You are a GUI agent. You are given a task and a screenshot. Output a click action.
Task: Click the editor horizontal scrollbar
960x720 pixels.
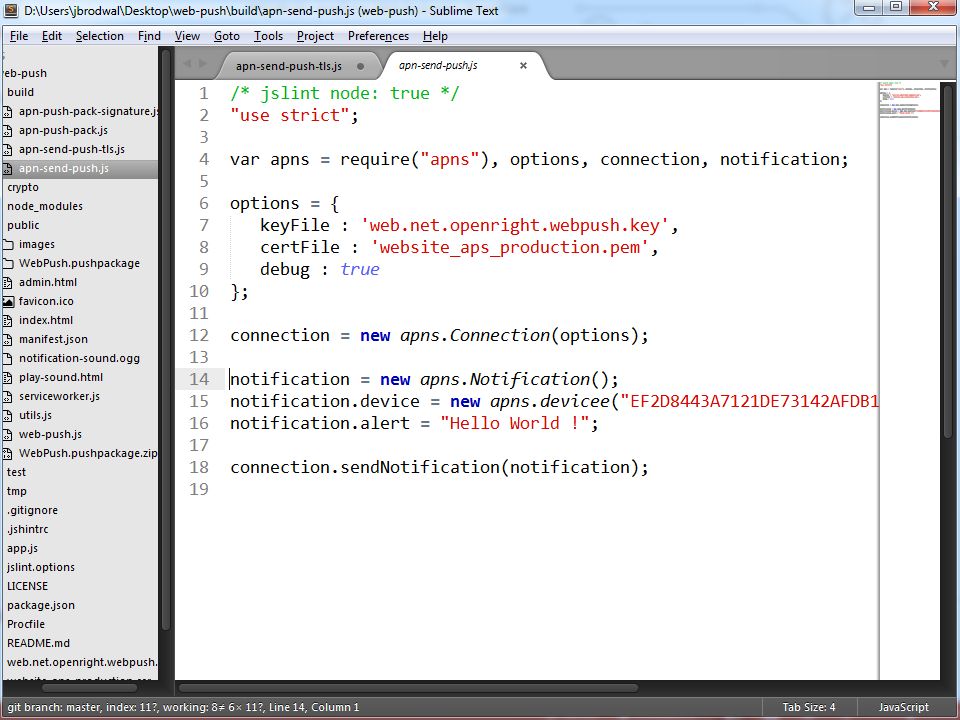click(x=408, y=688)
